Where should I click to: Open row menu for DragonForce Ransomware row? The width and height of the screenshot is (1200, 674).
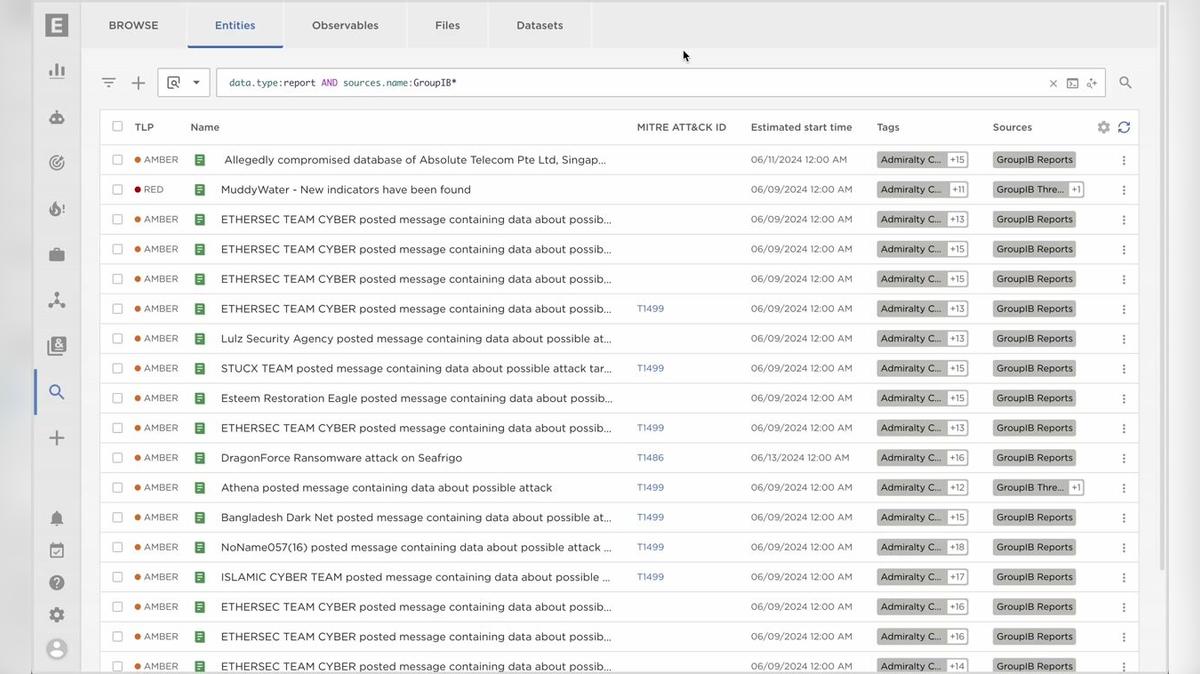click(1124, 458)
